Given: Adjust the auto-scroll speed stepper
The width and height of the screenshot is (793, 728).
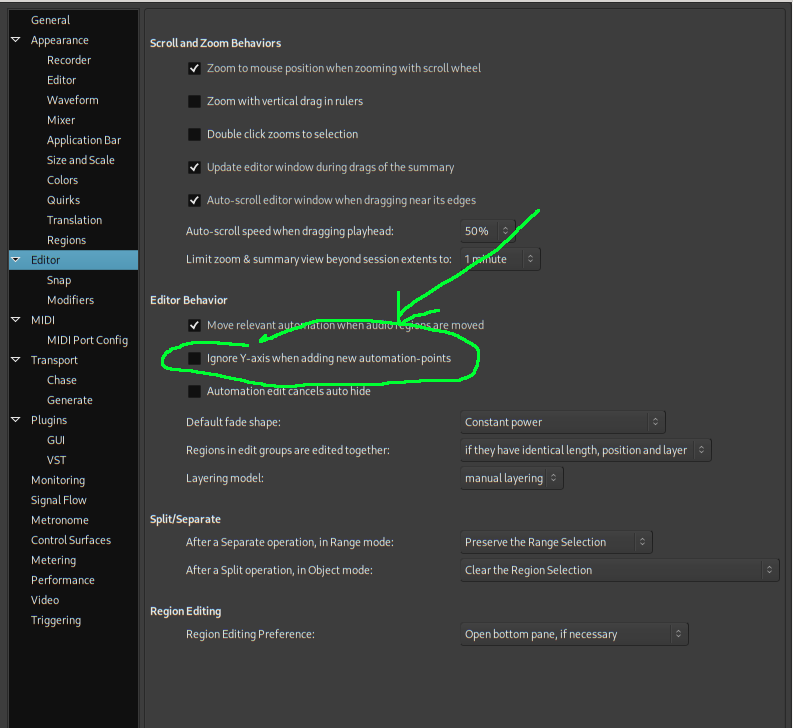Looking at the screenshot, I should (x=504, y=231).
